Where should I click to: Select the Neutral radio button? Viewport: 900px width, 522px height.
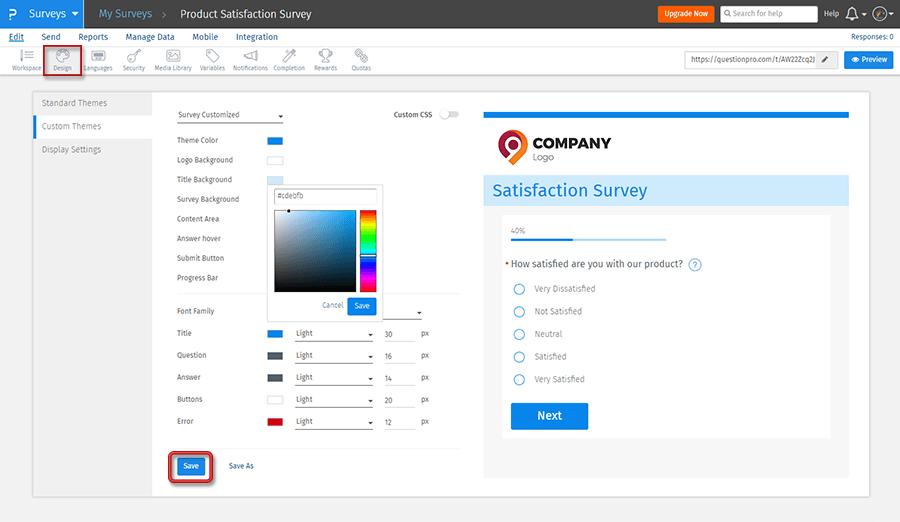519,334
